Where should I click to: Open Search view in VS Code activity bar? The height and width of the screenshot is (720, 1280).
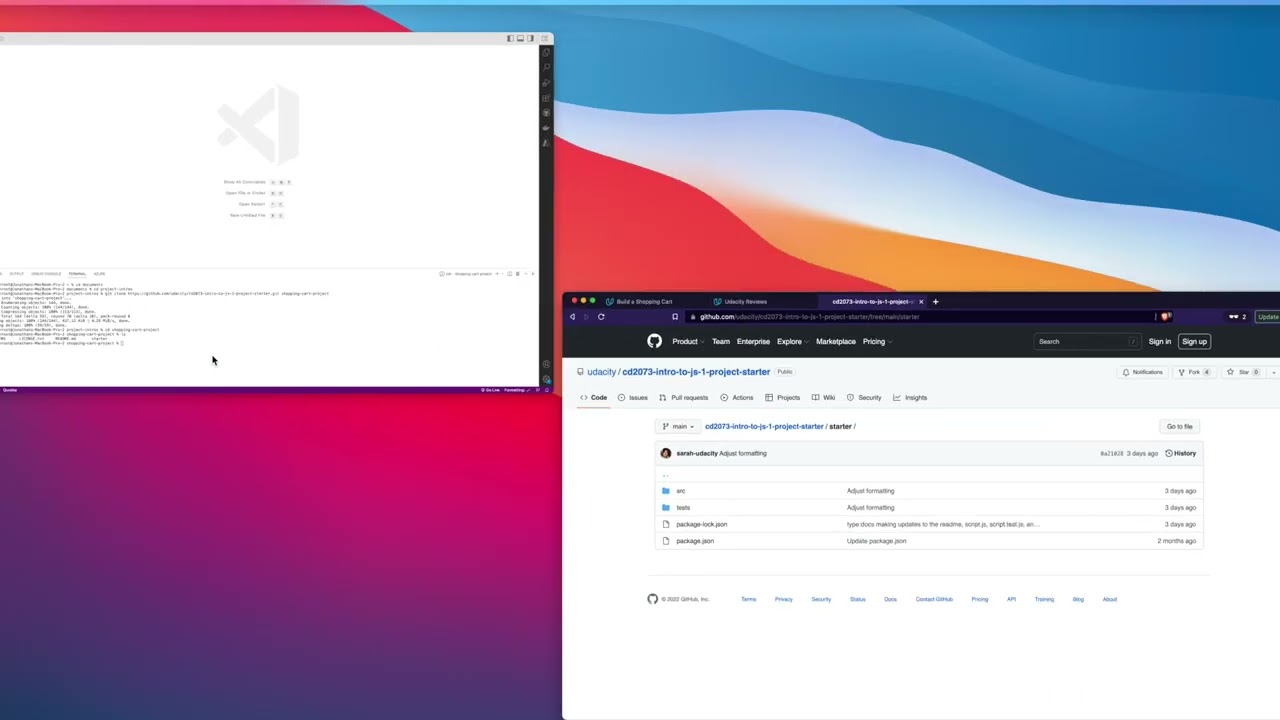tap(546, 67)
